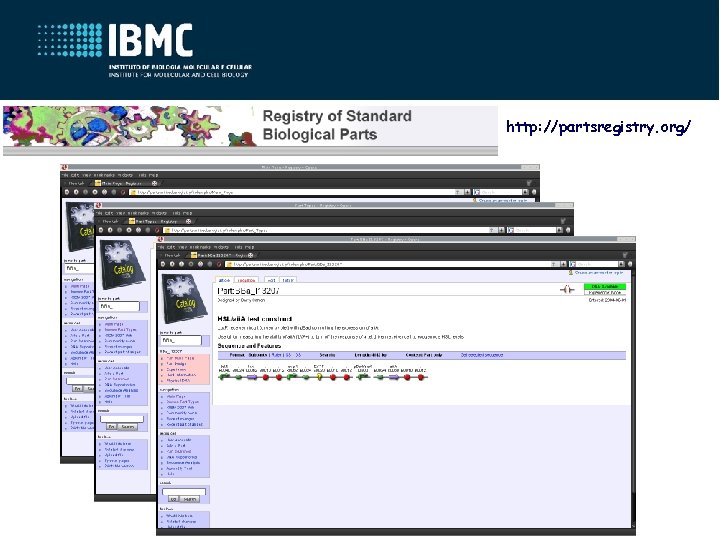Click the login/create account link in front window

(x=599, y=273)
